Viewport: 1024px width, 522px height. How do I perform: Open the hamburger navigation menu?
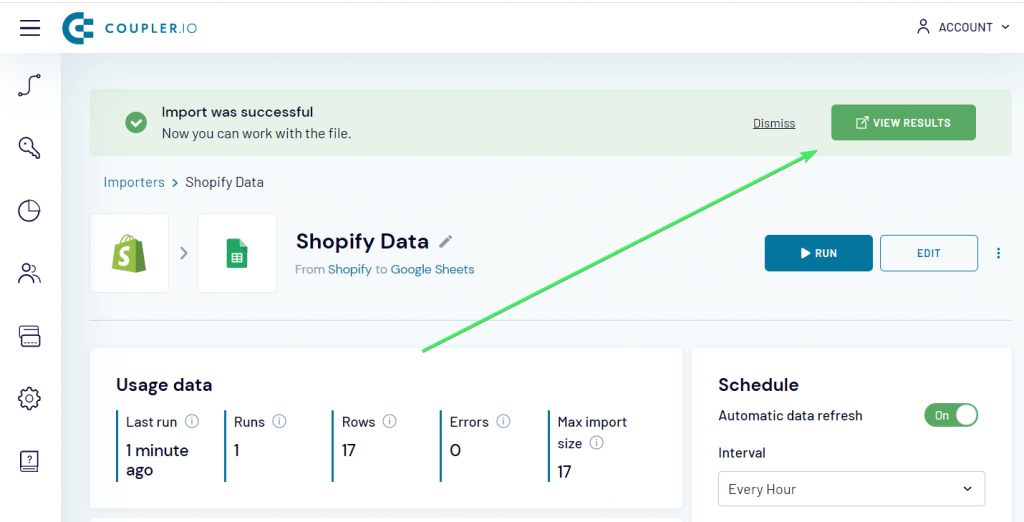pyautogui.click(x=30, y=27)
